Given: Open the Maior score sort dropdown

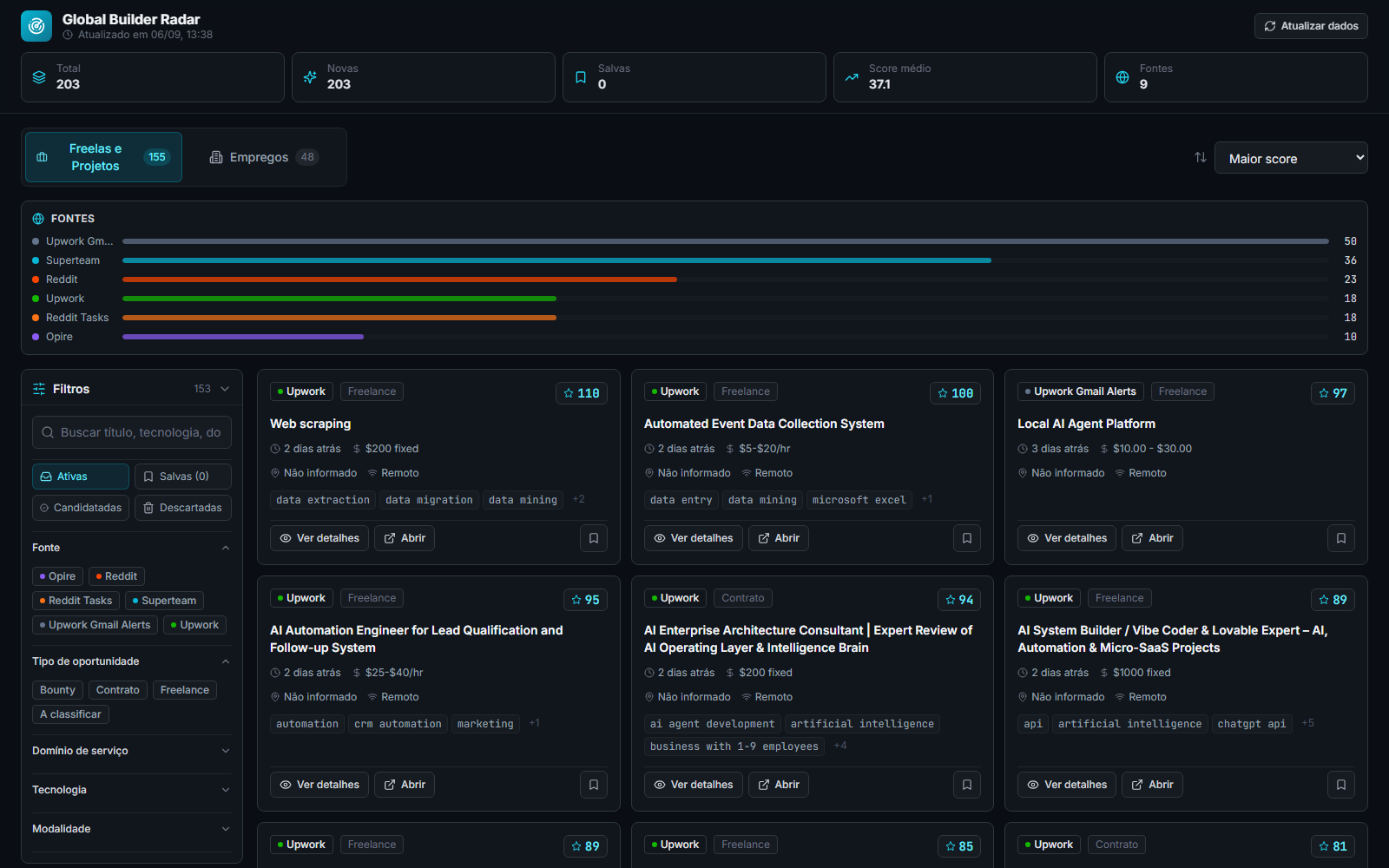Looking at the screenshot, I should (1291, 158).
